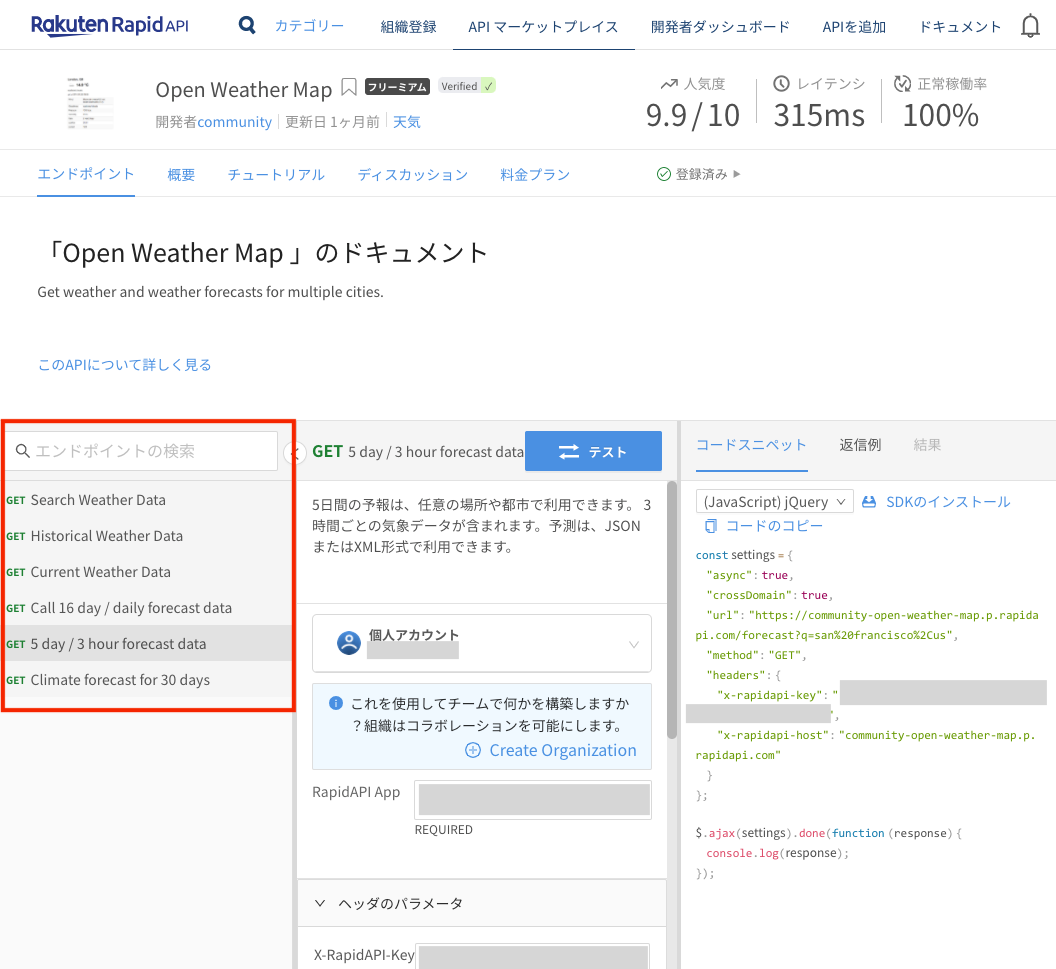Click the blue テスト button
Viewport: 1056px width, 969px height.
[593, 451]
